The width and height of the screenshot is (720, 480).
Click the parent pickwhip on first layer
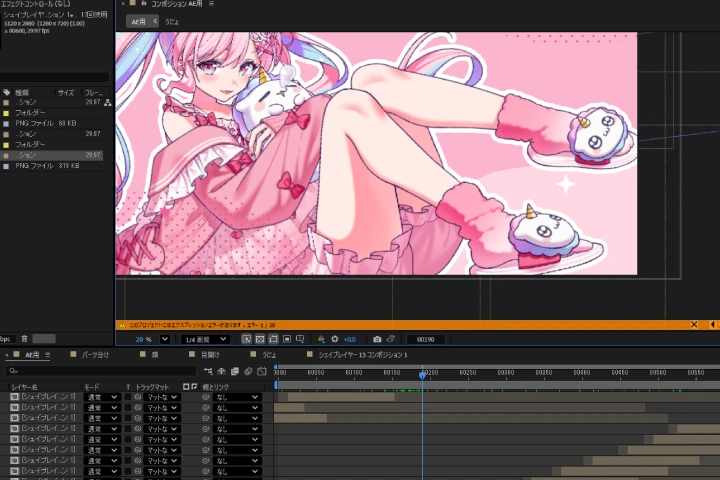click(x=205, y=397)
